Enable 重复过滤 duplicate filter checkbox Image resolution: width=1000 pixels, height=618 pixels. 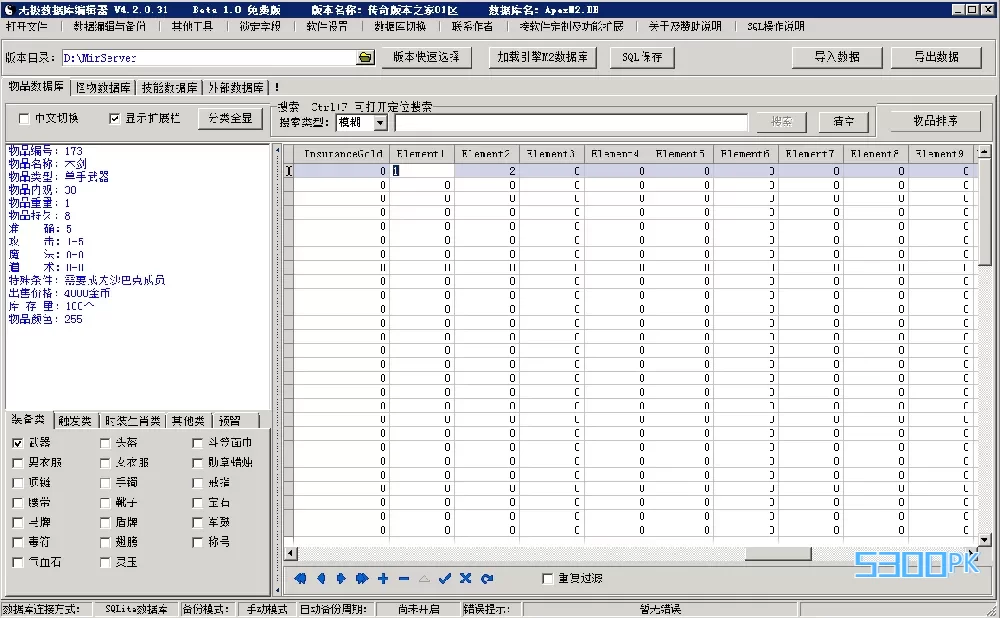547,578
